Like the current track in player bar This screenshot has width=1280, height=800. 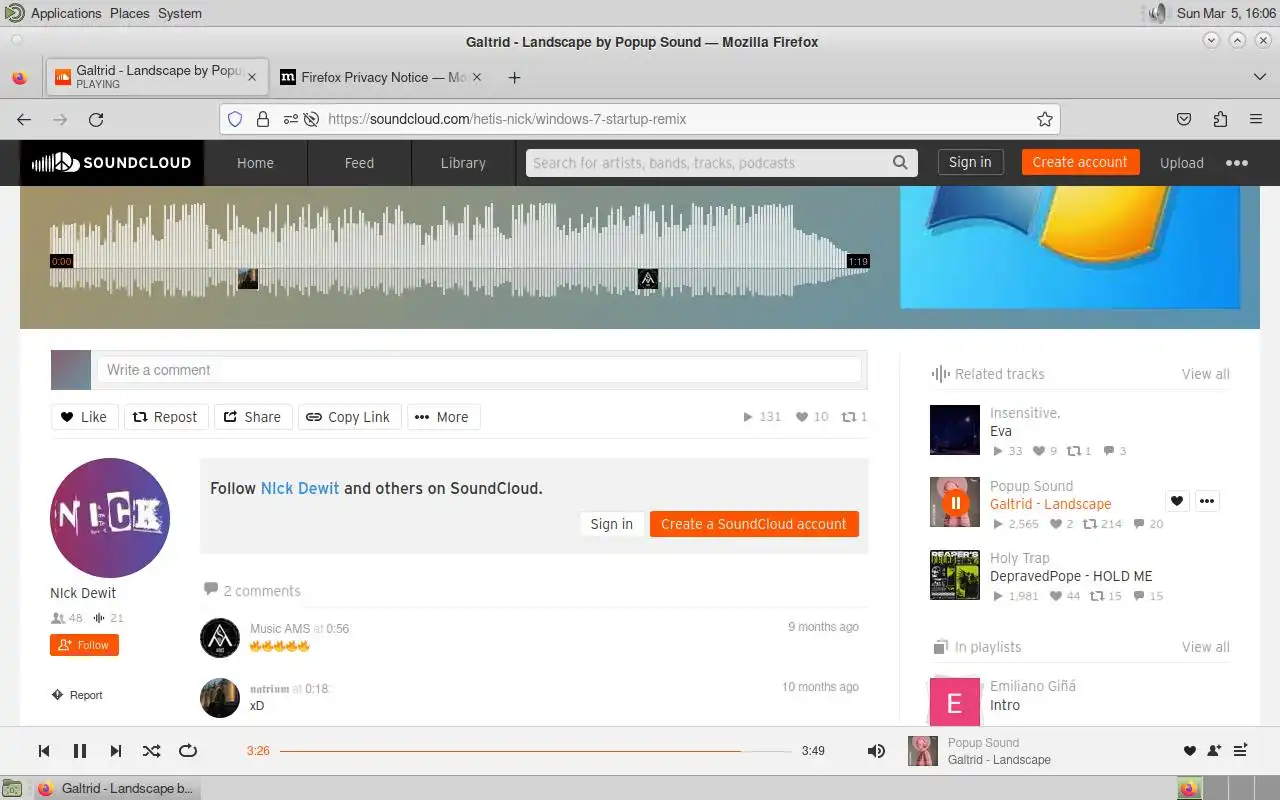[x=1189, y=751]
